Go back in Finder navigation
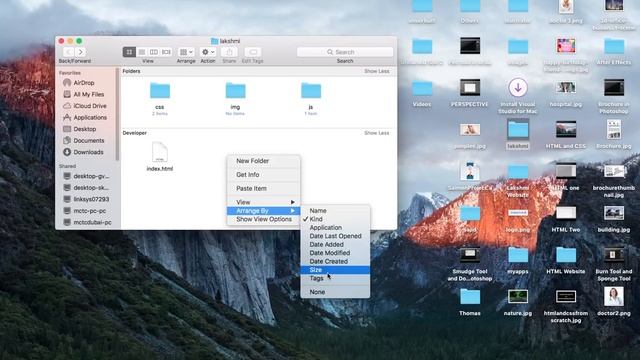 [x=68, y=52]
